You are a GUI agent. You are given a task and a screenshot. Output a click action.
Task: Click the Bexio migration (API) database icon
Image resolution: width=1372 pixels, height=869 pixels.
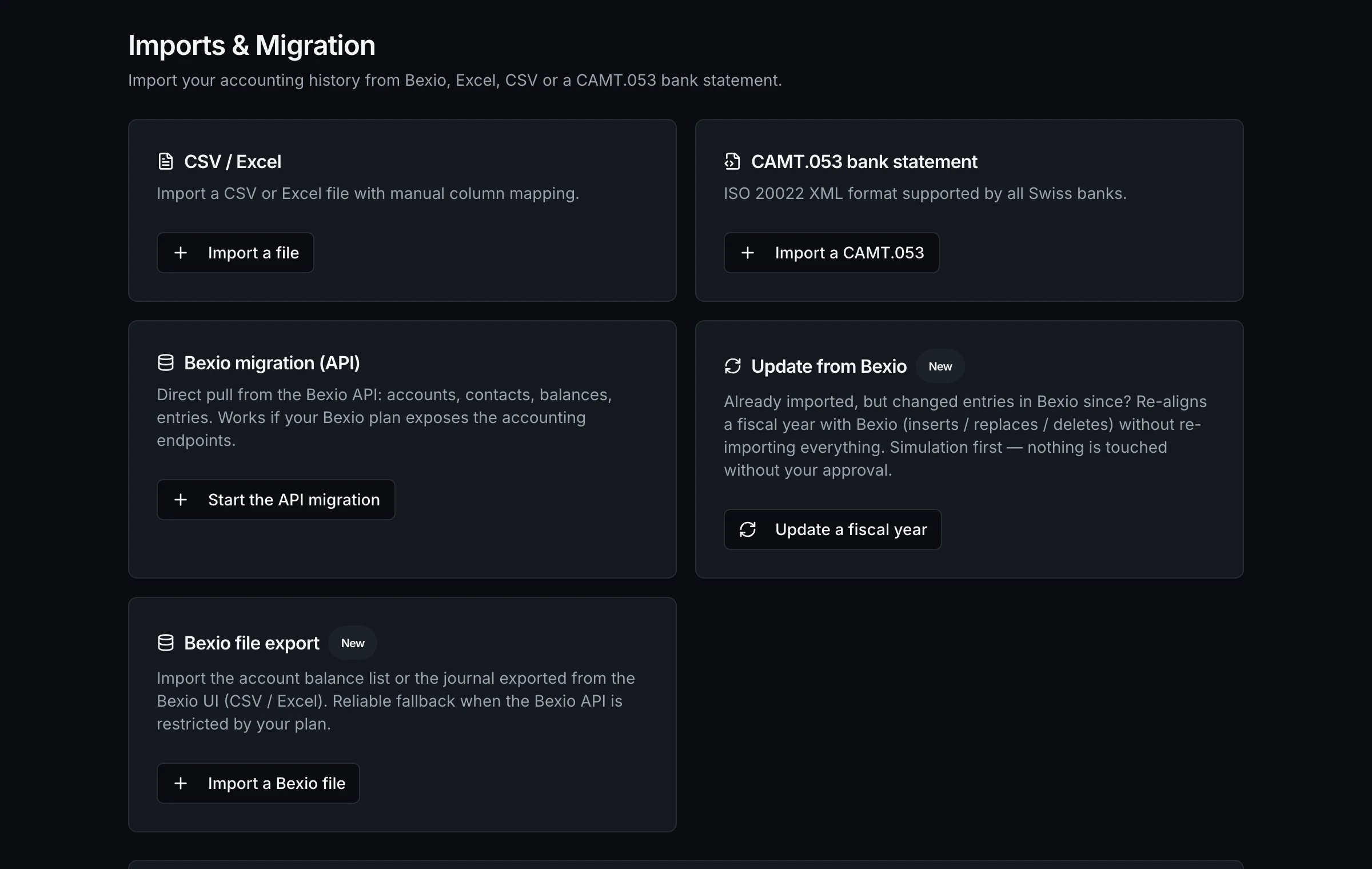165,363
